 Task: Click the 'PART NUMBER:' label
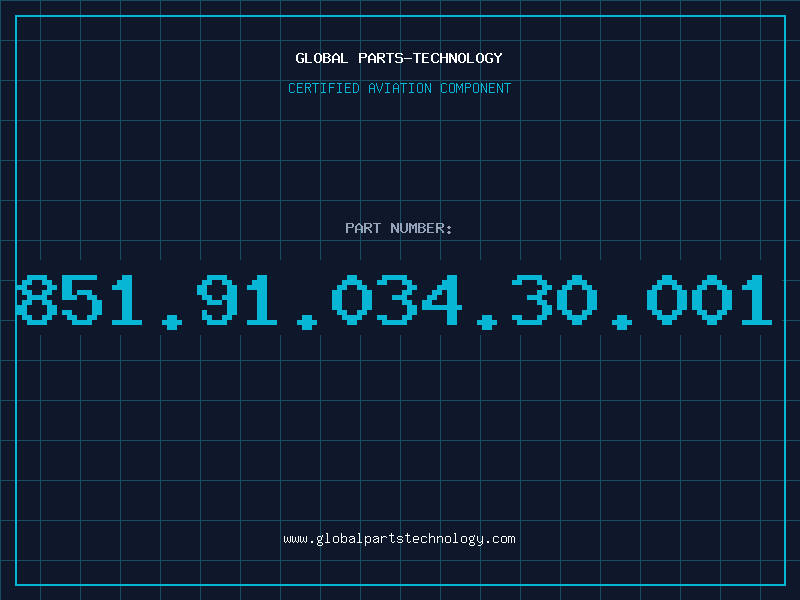click(x=399, y=228)
